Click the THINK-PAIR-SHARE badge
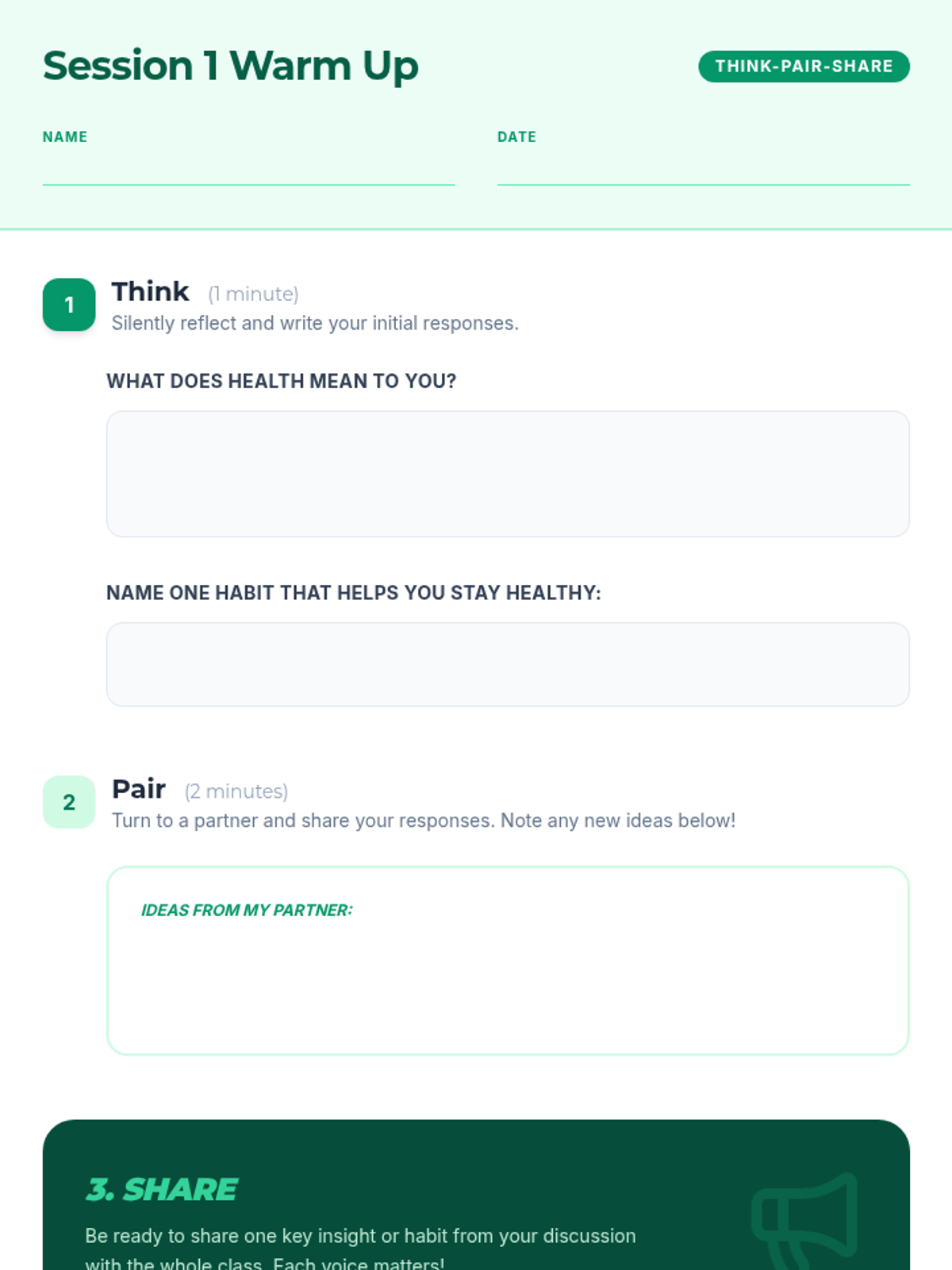The image size is (952, 1270). [804, 67]
